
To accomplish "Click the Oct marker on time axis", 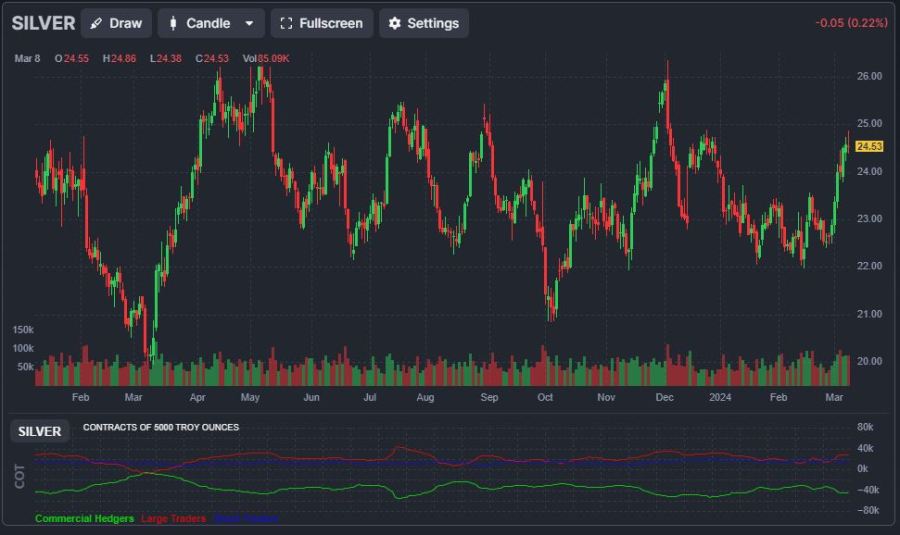I will tap(545, 397).
